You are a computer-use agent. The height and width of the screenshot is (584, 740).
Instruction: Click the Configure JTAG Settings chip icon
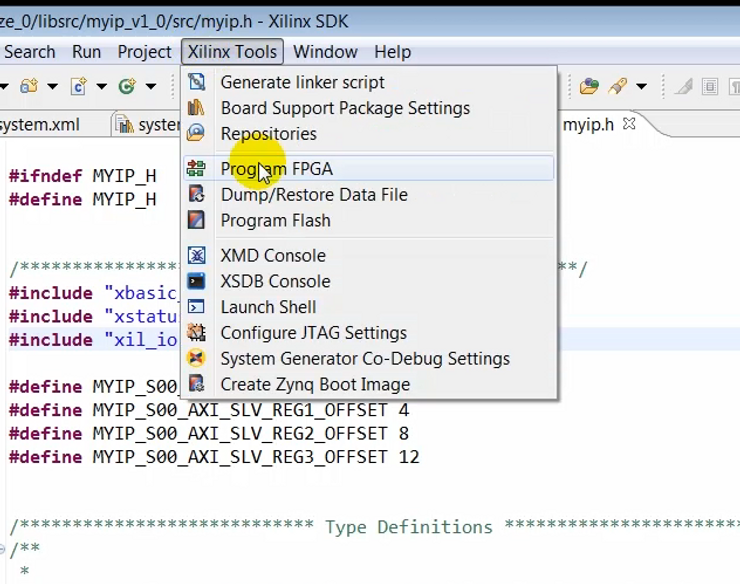(196, 332)
